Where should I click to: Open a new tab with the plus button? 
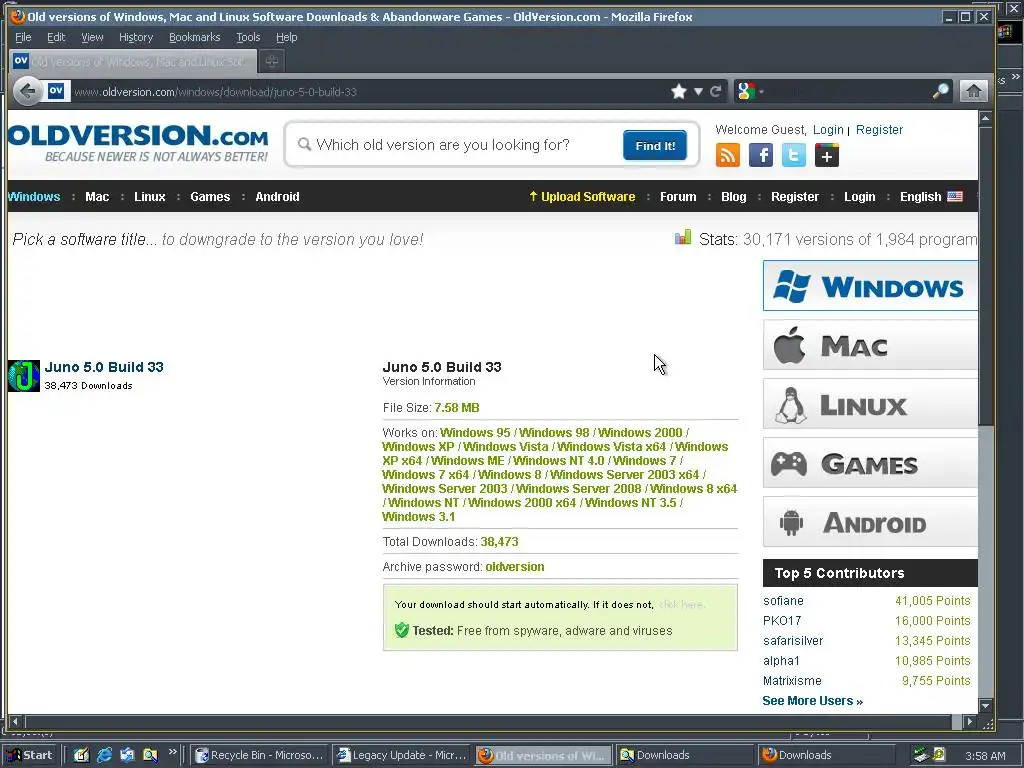[x=272, y=61]
